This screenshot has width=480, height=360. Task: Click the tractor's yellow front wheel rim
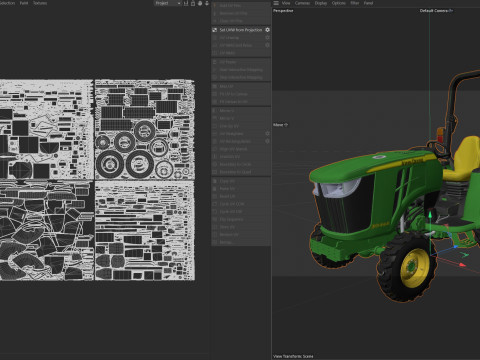point(414,268)
